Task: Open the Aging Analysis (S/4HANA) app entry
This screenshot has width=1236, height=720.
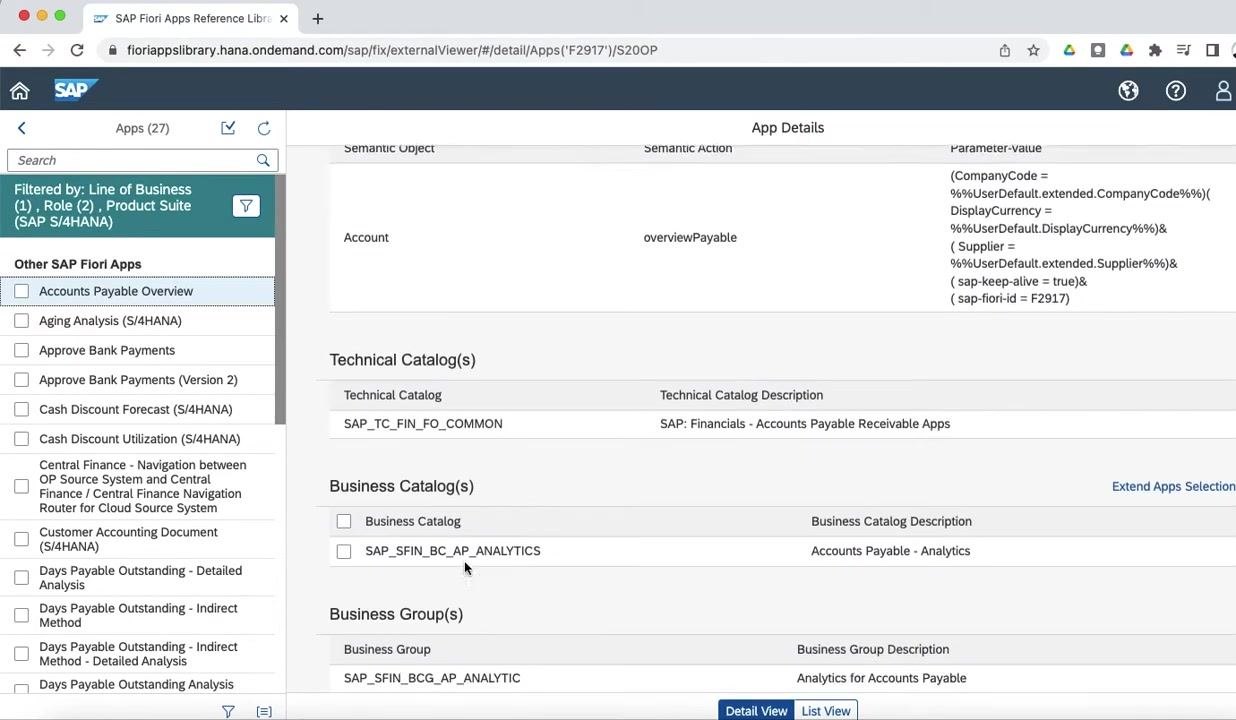Action: [x=110, y=321]
